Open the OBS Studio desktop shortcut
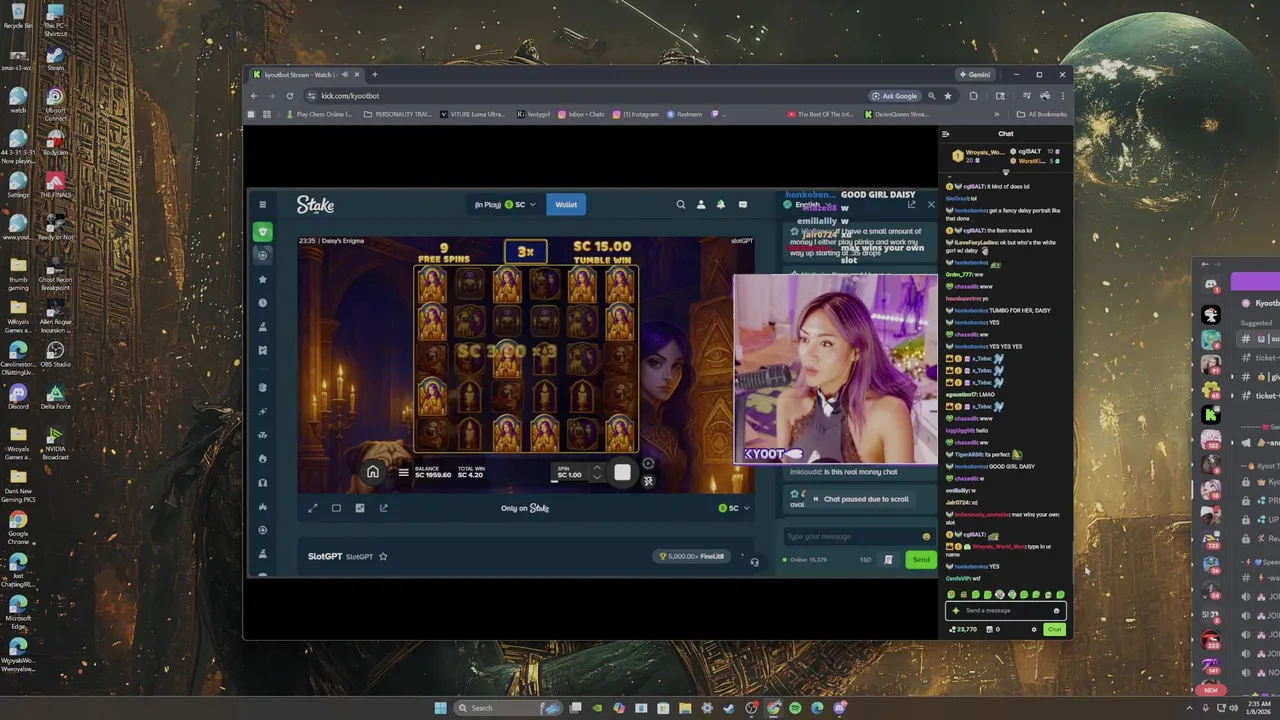Viewport: 1280px width, 720px height. 55,355
